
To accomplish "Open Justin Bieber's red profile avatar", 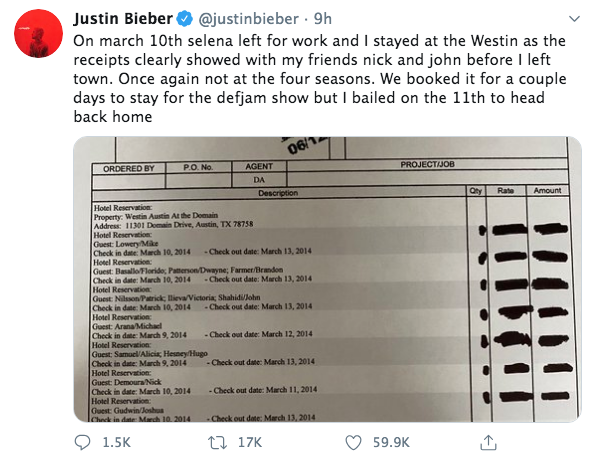I will pos(38,33).
